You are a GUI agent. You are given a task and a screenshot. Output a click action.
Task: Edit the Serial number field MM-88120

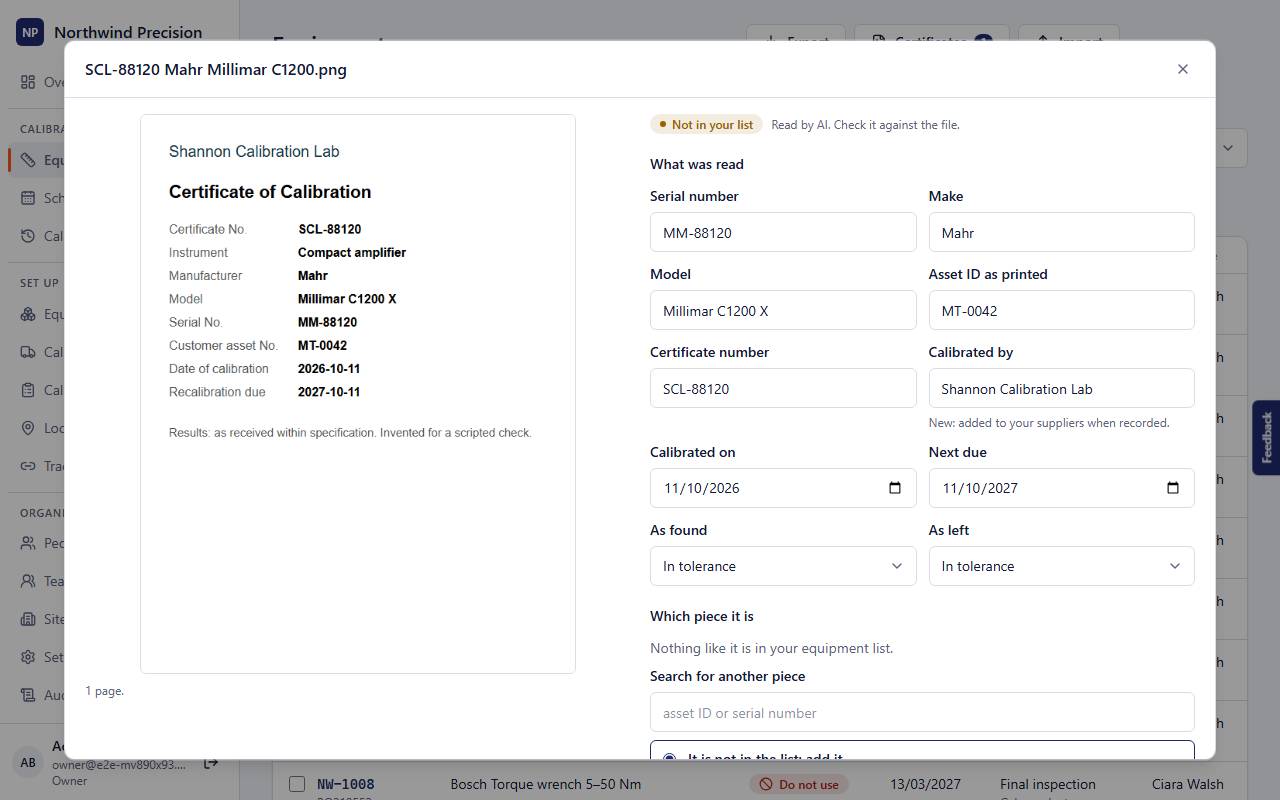point(783,232)
